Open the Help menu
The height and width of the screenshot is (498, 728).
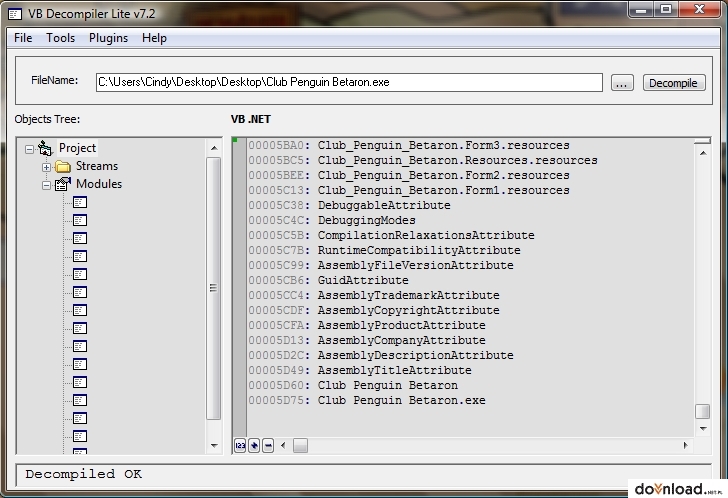(x=154, y=38)
